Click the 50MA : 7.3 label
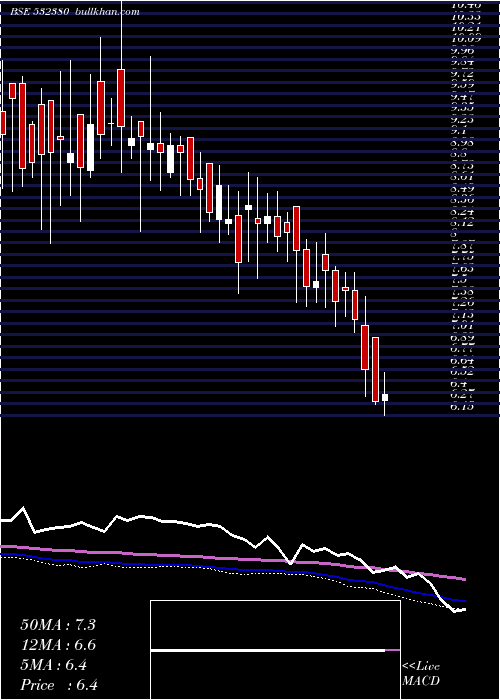500x700 pixels. (x=58, y=625)
